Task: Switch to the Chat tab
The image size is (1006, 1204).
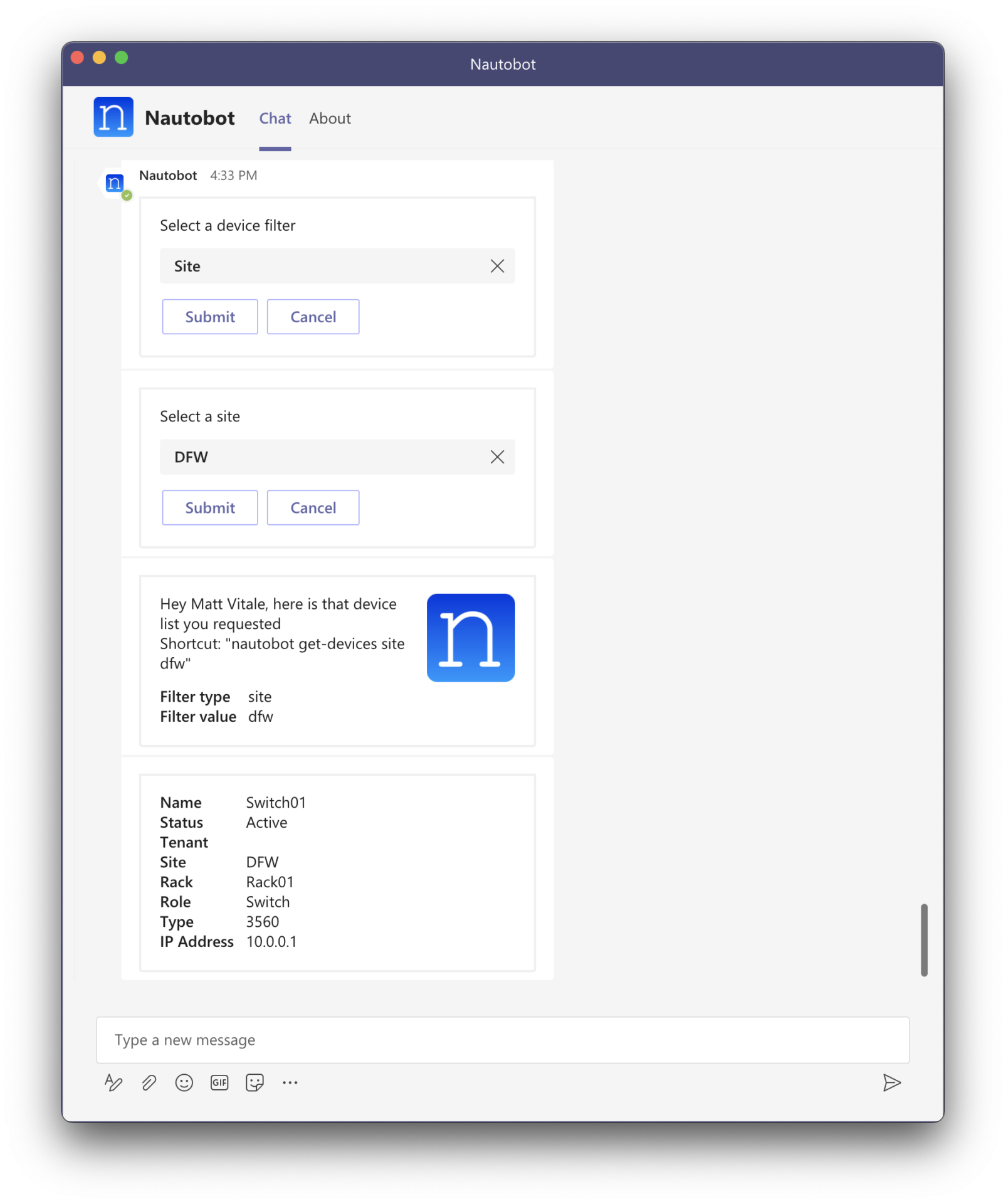Action: (275, 119)
